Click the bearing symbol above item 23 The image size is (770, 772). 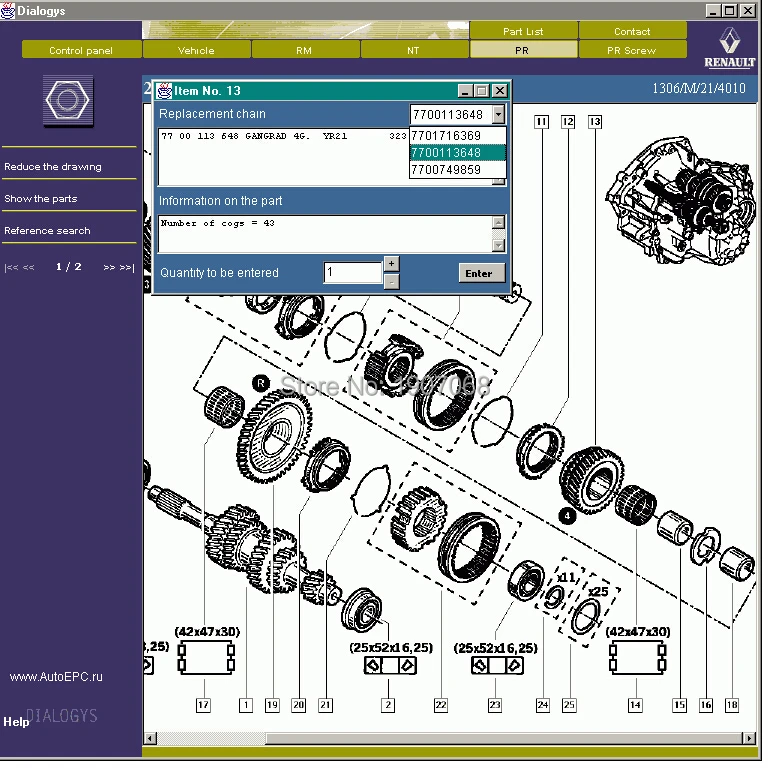tap(497, 666)
